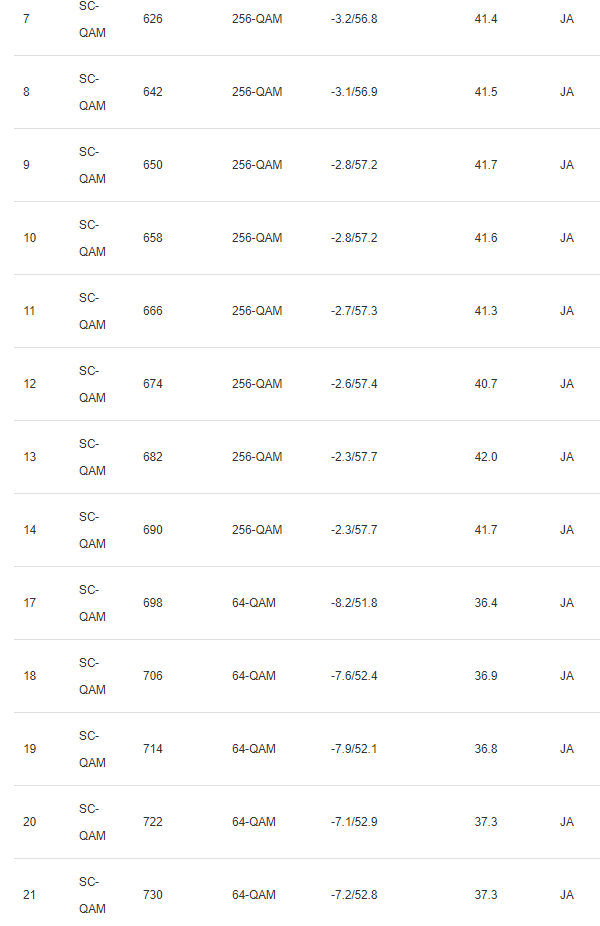Click the 36.8 value in channel 19 row
The image size is (600, 926).
coord(486,749)
